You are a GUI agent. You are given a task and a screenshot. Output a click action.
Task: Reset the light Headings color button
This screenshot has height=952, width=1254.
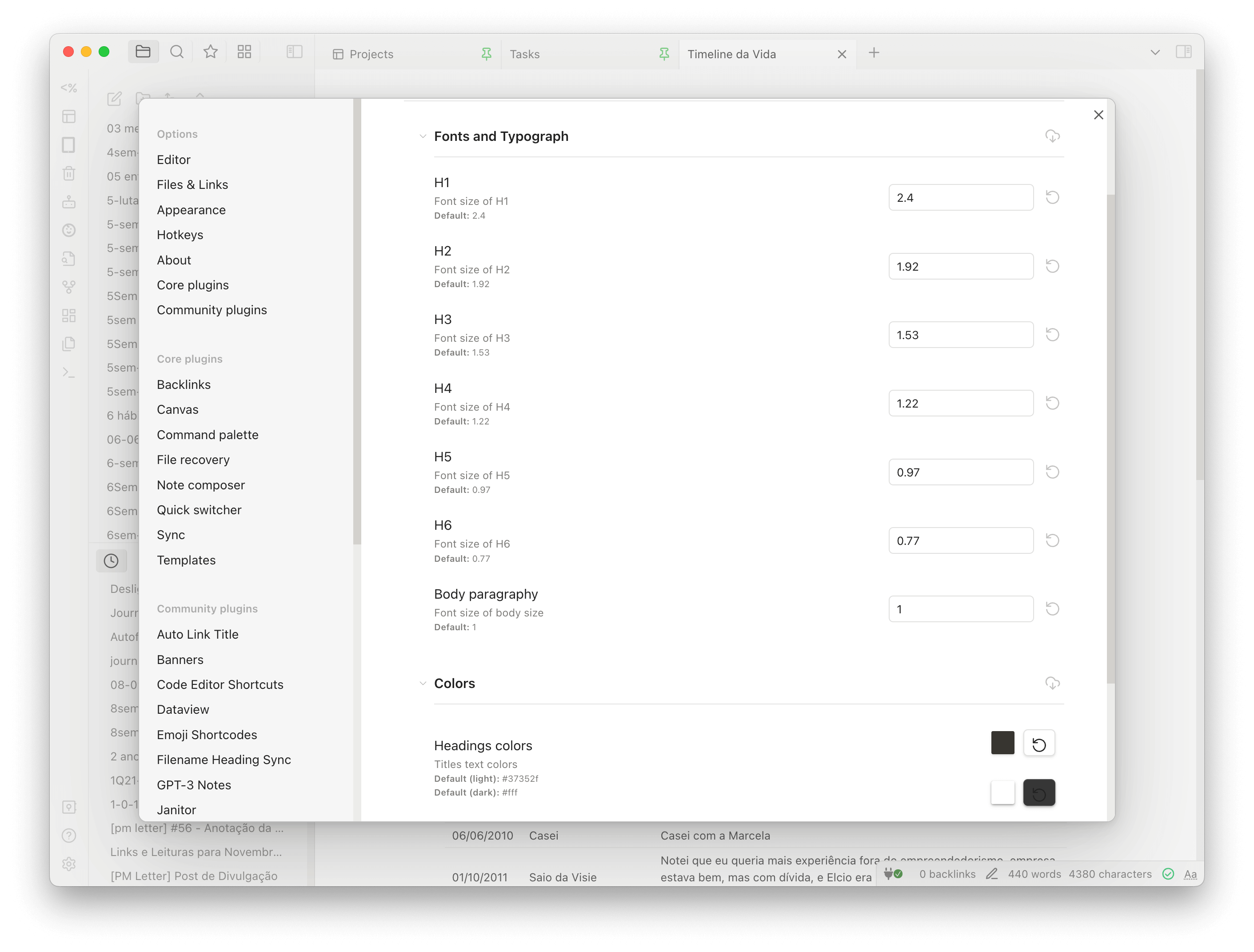(1038, 744)
